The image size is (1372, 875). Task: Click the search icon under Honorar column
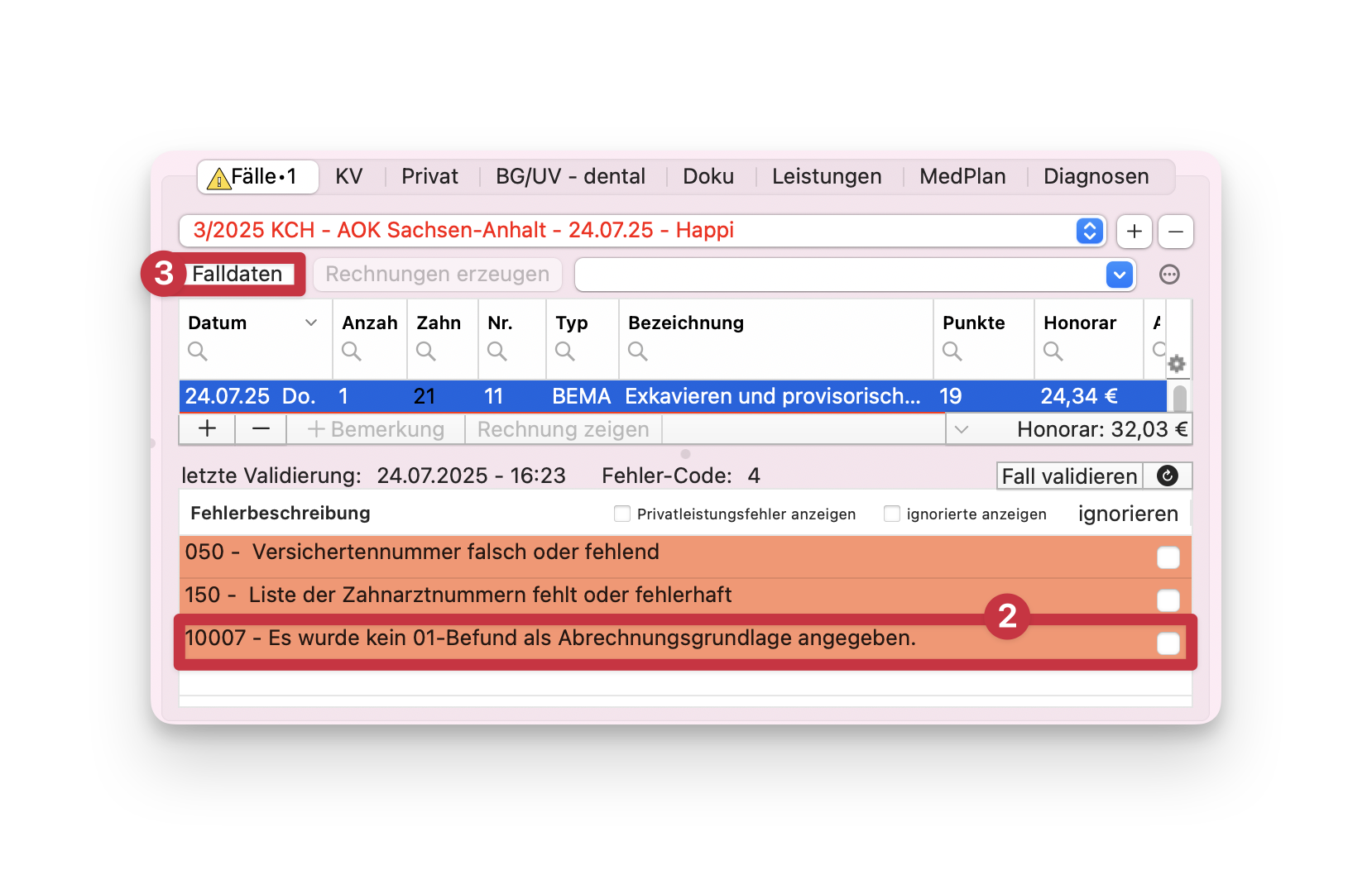[1053, 351]
